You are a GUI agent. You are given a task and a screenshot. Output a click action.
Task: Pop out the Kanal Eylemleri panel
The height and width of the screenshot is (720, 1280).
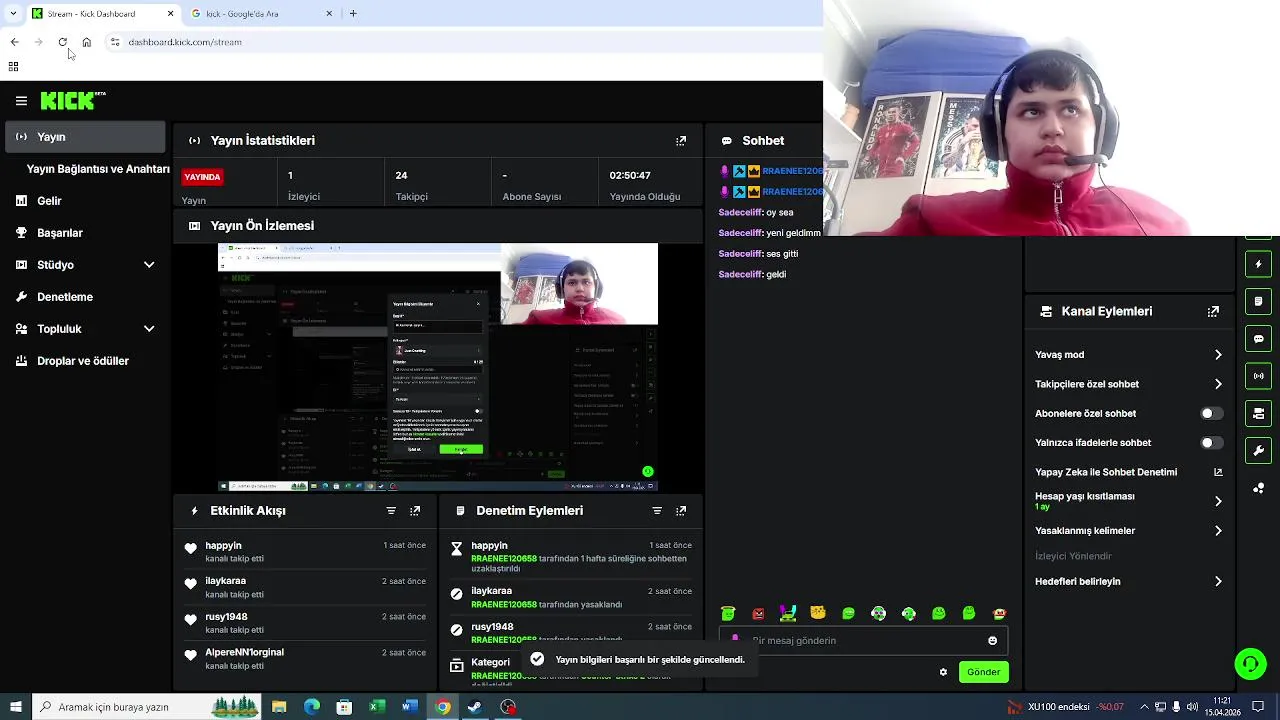click(1213, 312)
